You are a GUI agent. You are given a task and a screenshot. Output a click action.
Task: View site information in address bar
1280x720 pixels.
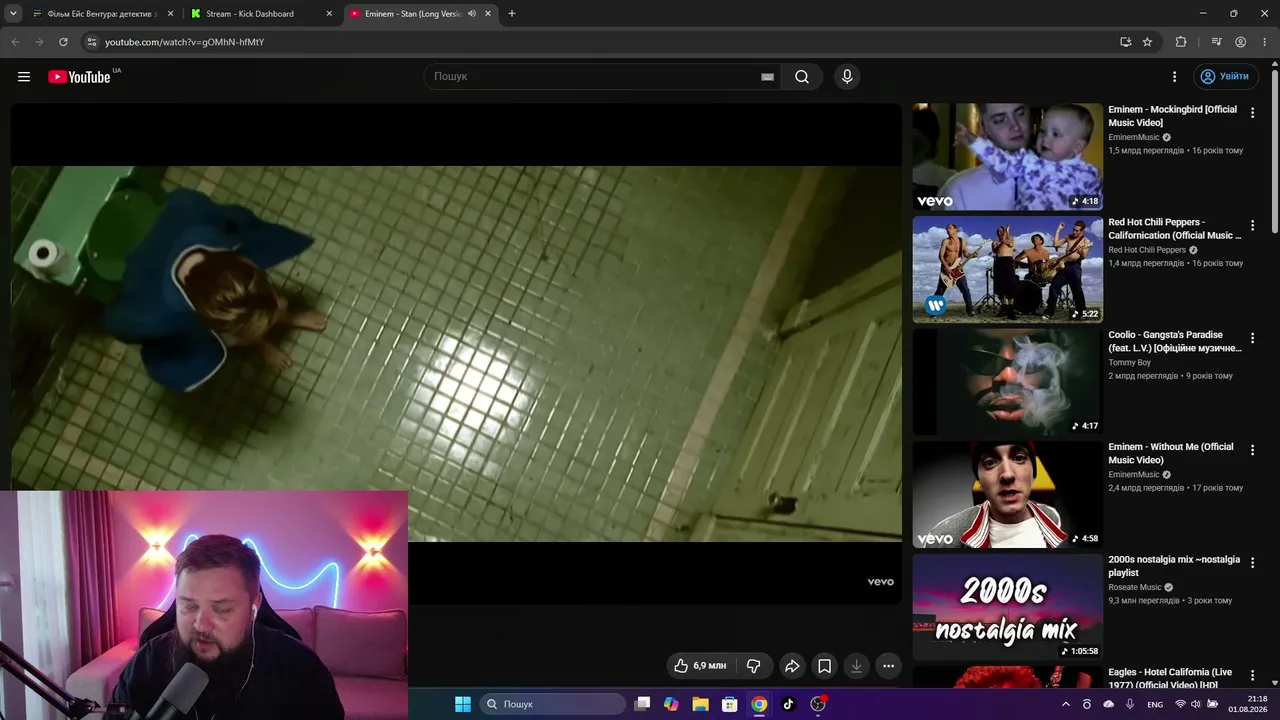91,42
